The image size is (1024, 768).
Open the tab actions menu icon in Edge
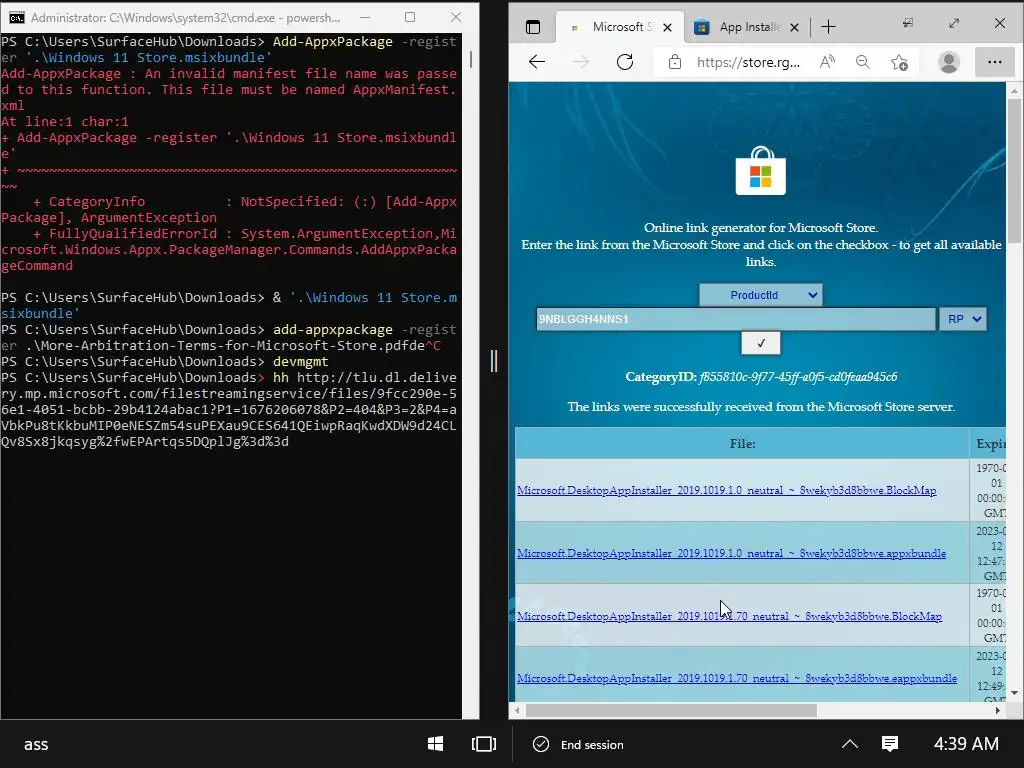(533, 27)
